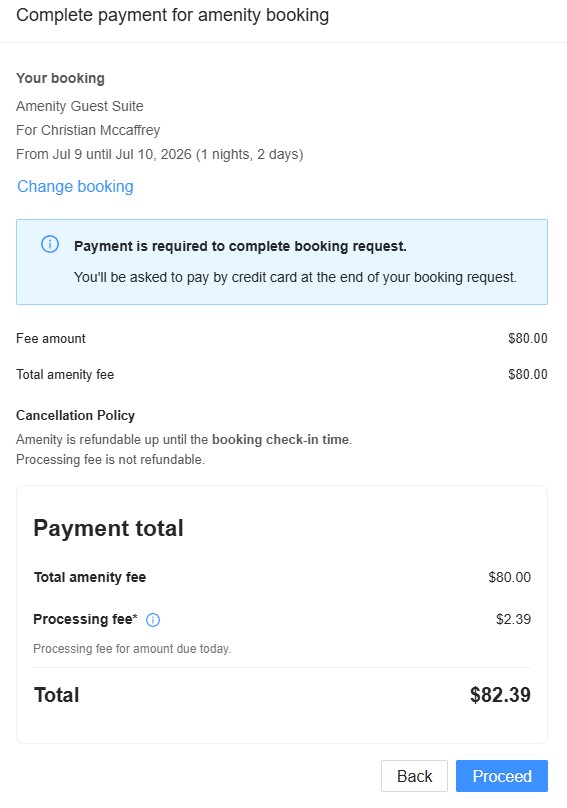This screenshot has height=808, width=567.
Task: Click the 'For Christian Mccaffrey' line
Action: (88, 130)
